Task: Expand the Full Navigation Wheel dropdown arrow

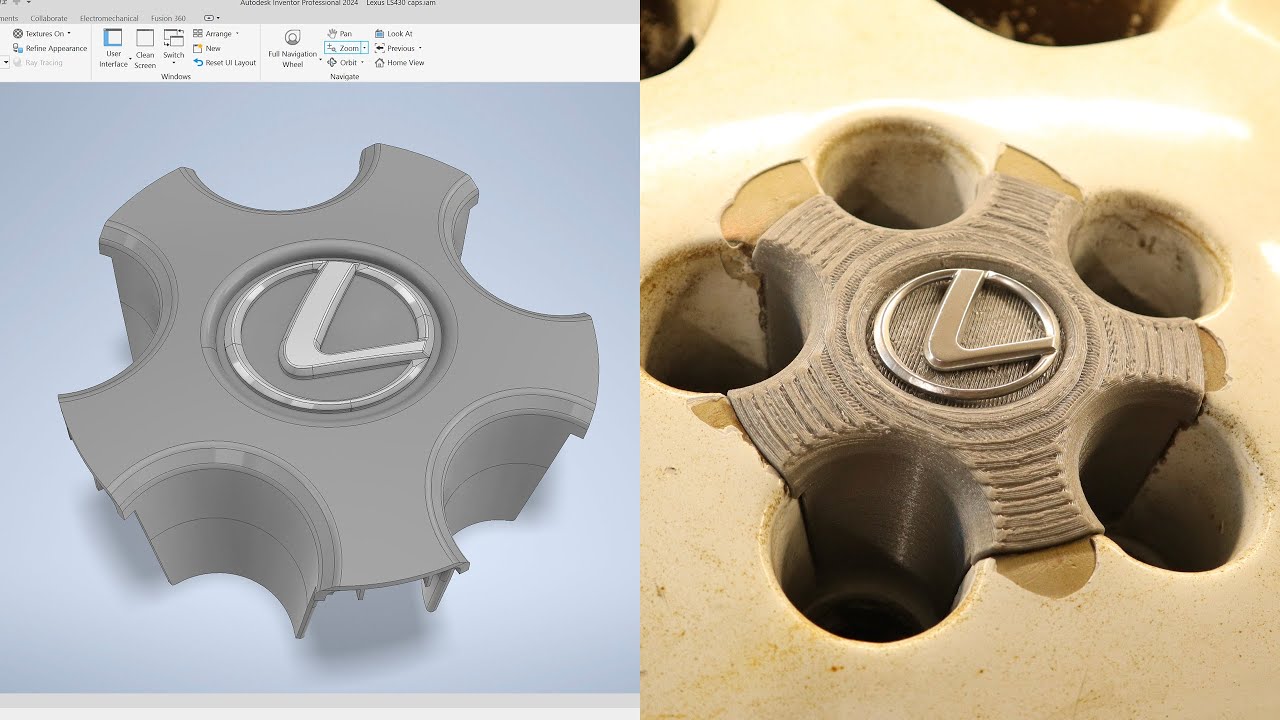Action: pyautogui.click(x=321, y=60)
